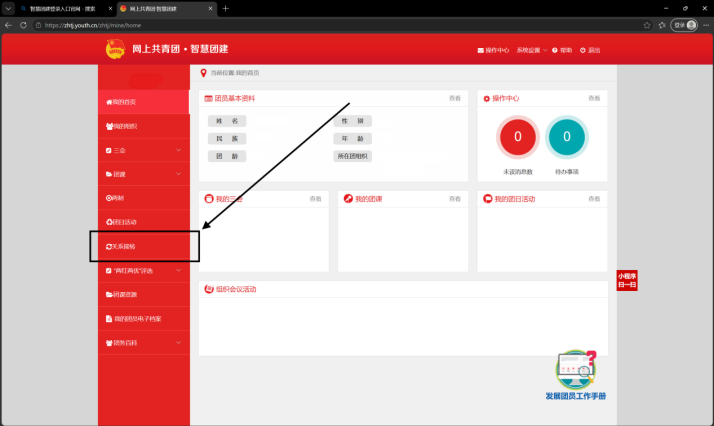714x426 pixels.
Task: Click the gear icon beside 操作中心
Action: [x=486, y=98]
